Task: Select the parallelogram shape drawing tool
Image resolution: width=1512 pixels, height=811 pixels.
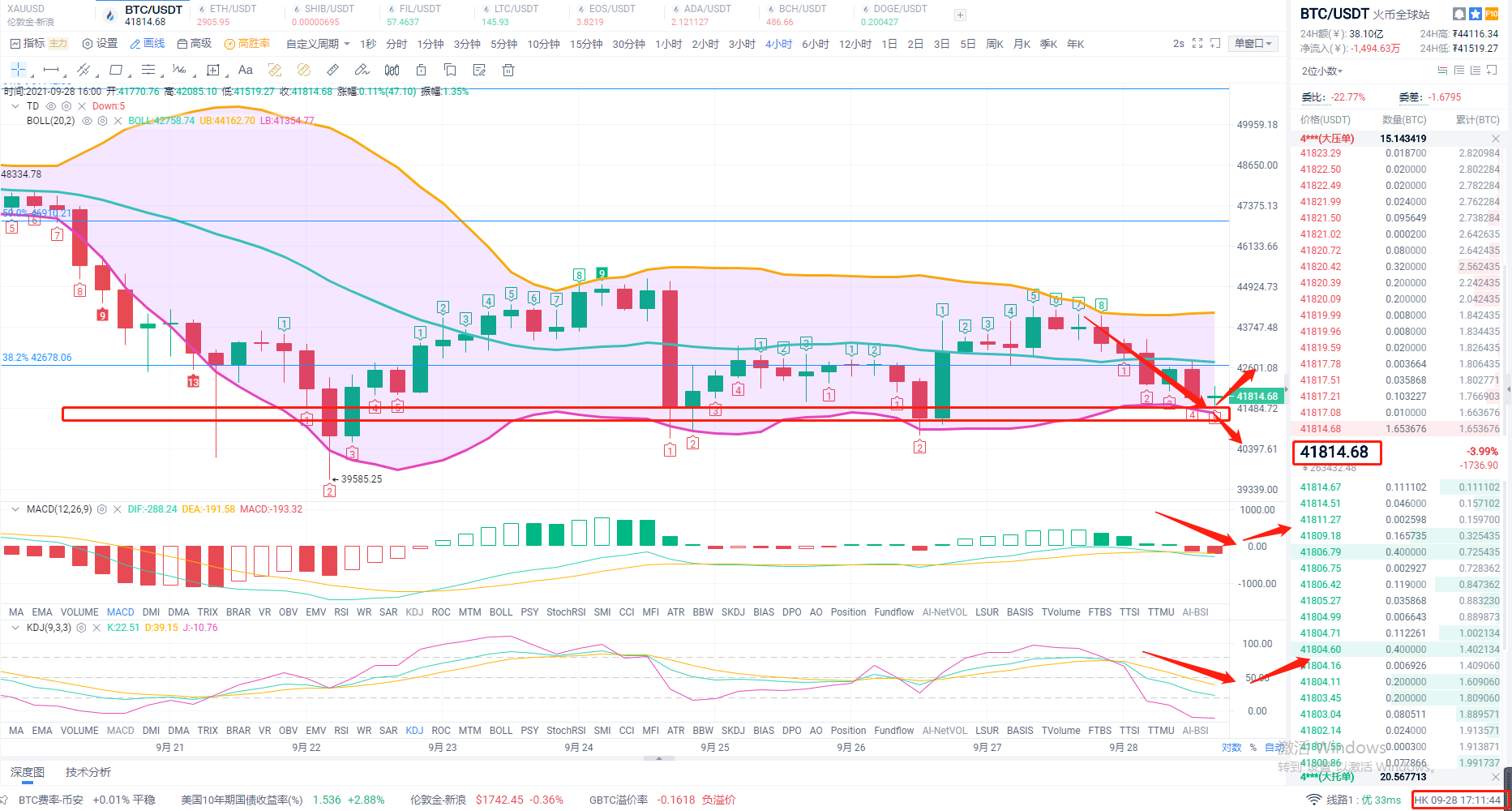Action: 116,70
